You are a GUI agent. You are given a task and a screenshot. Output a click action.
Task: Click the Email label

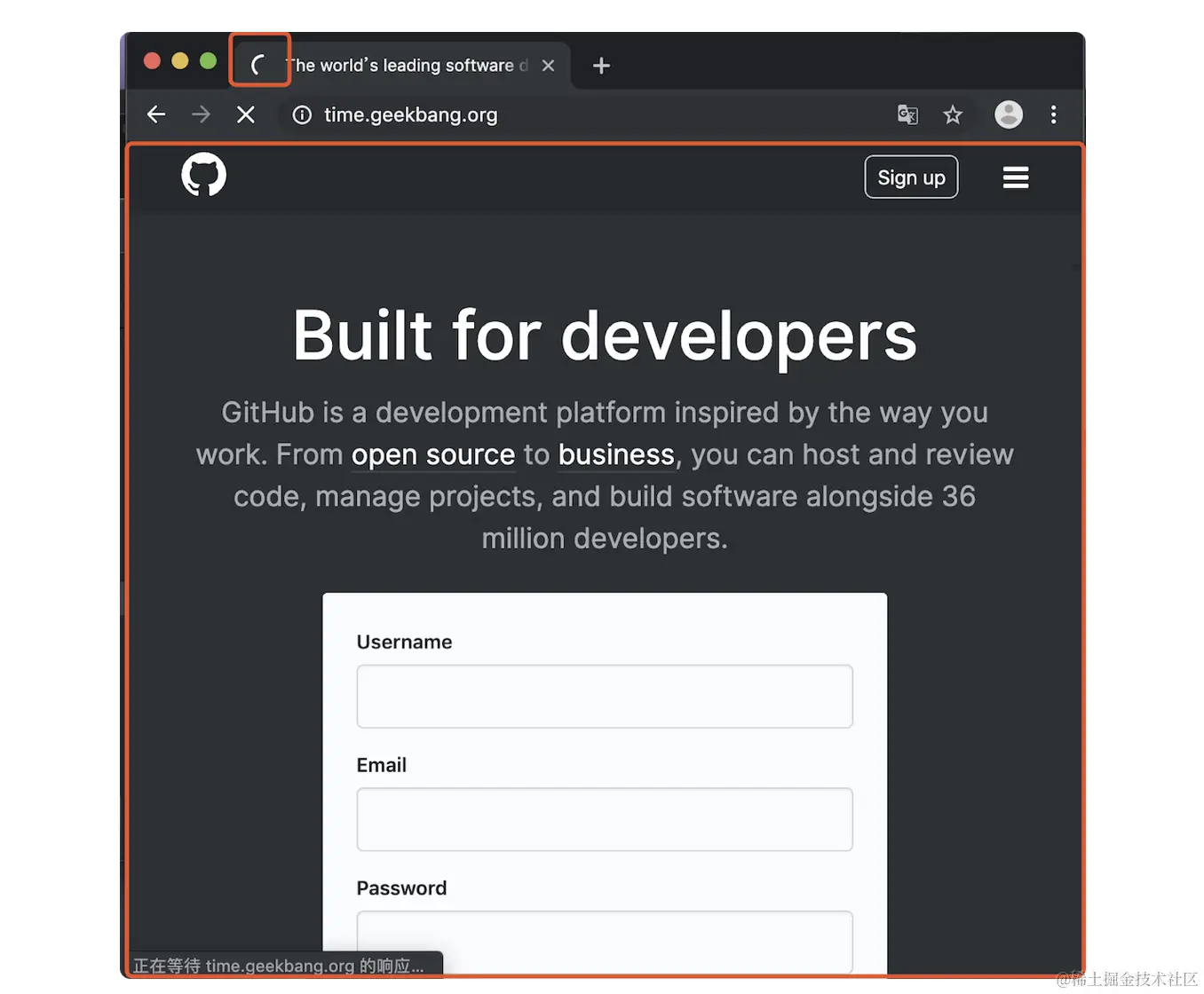(x=382, y=765)
